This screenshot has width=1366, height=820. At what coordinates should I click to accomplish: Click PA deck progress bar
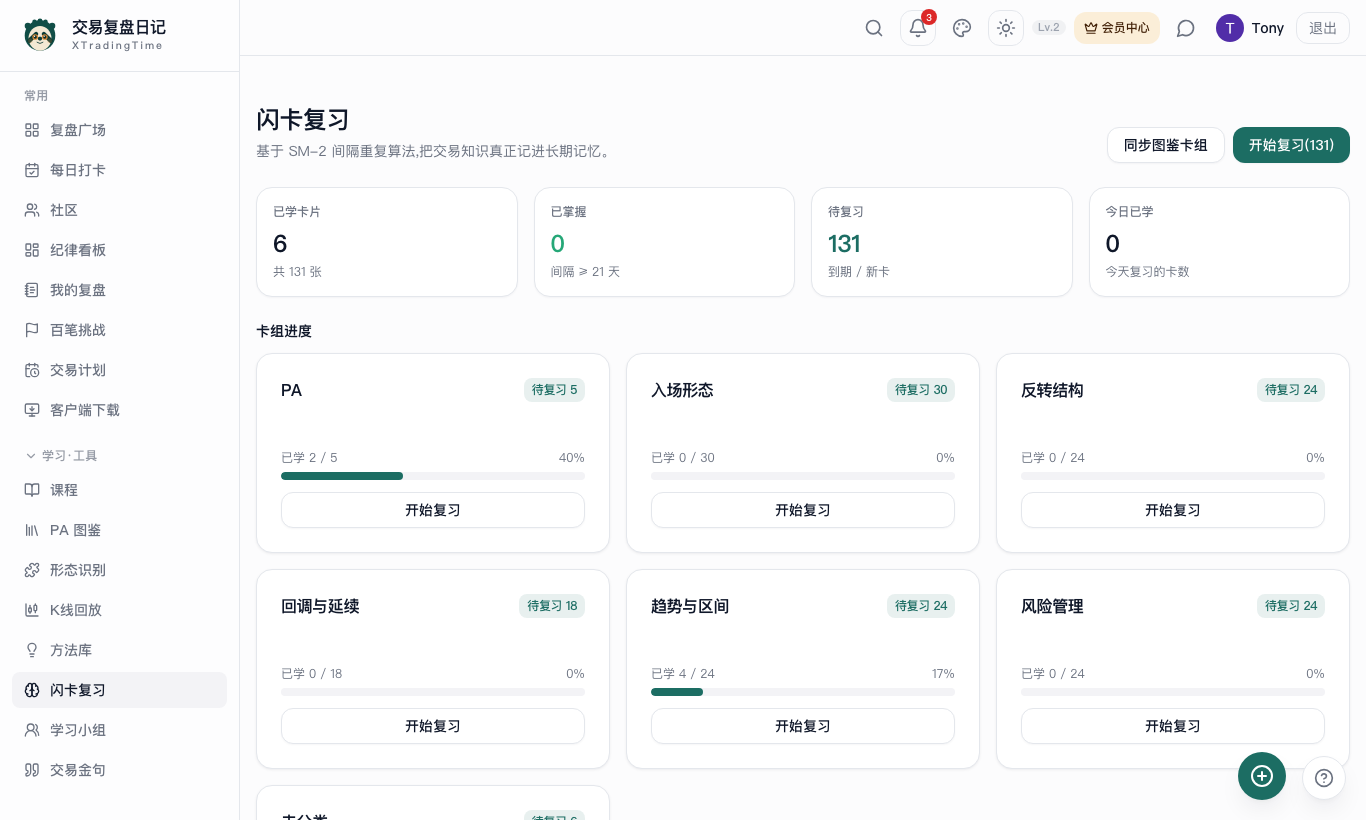[x=433, y=476]
